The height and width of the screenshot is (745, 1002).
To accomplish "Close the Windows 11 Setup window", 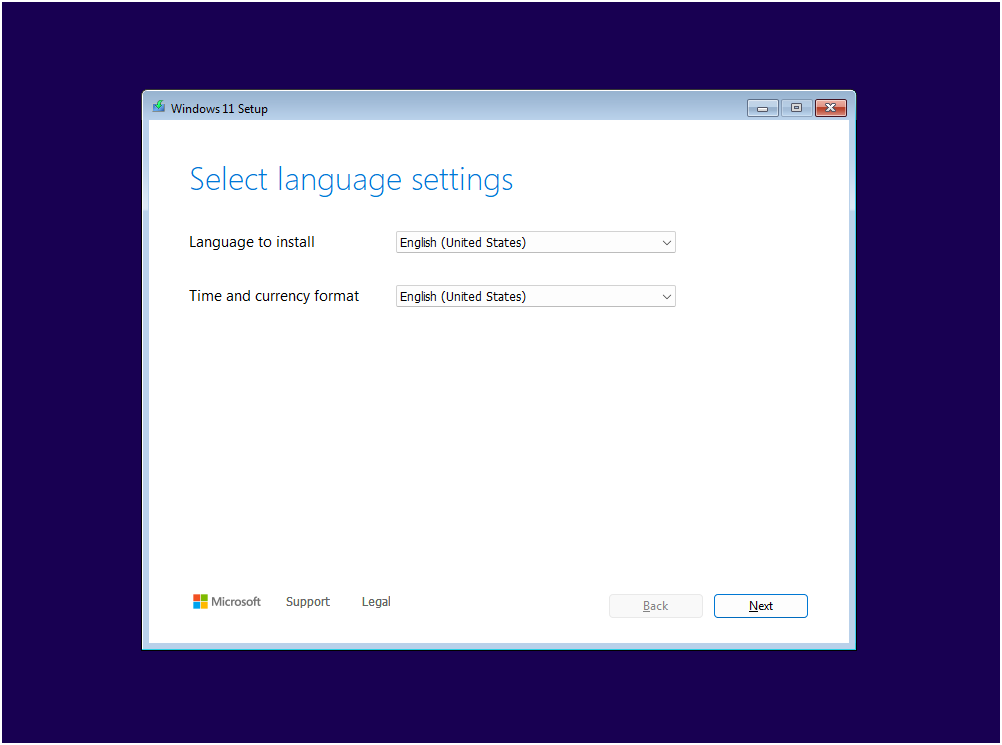I will pyautogui.click(x=831, y=108).
